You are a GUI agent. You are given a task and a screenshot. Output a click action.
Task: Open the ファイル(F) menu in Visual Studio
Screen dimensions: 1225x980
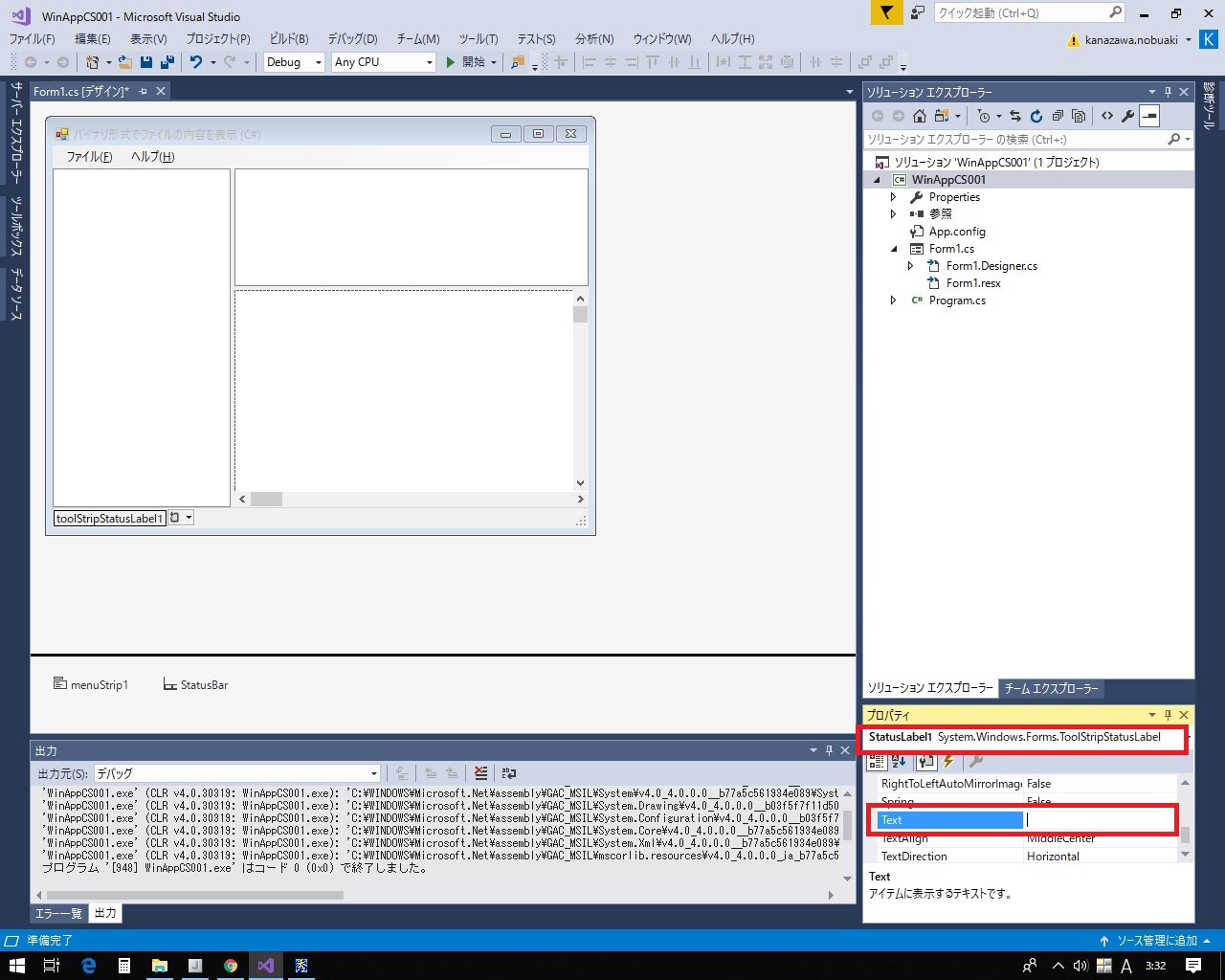point(33,38)
